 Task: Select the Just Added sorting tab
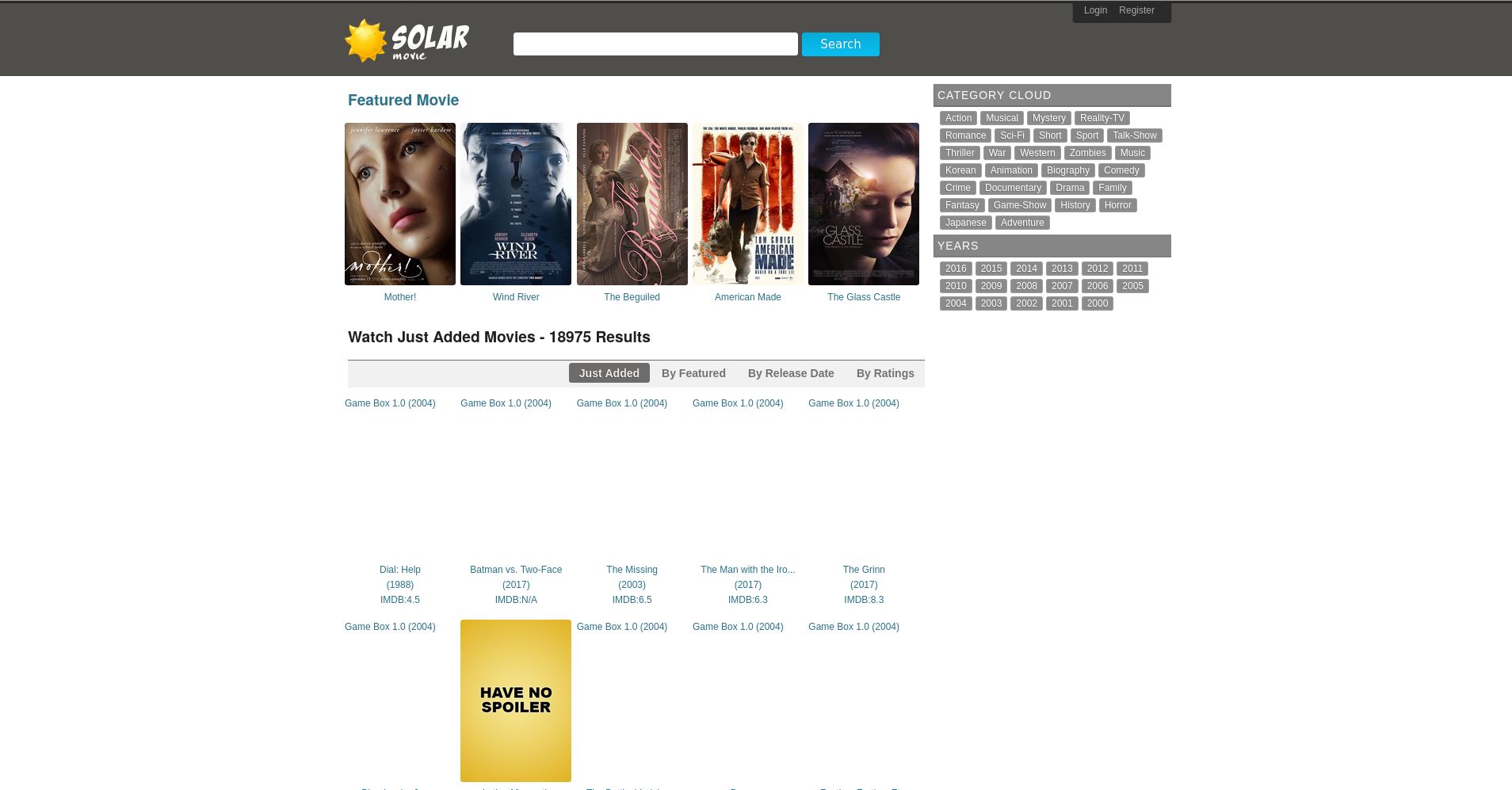point(609,373)
